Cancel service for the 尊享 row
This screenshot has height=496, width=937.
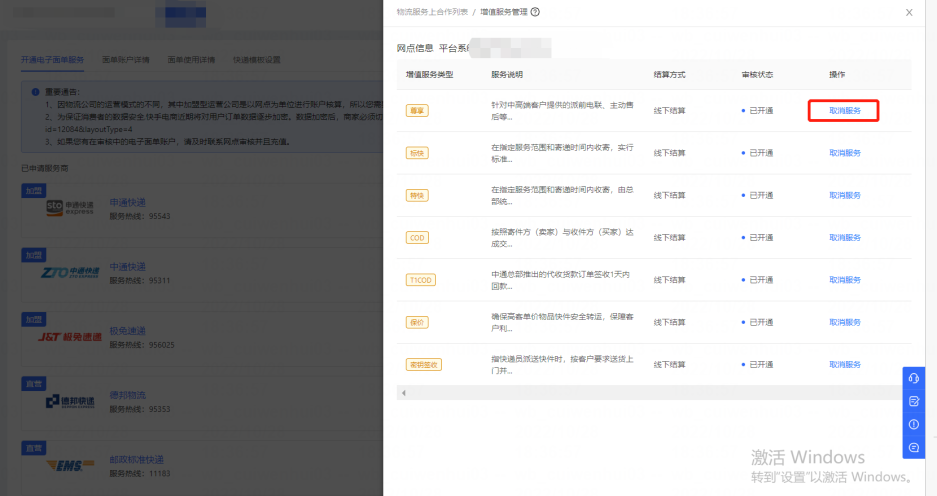[x=844, y=111]
